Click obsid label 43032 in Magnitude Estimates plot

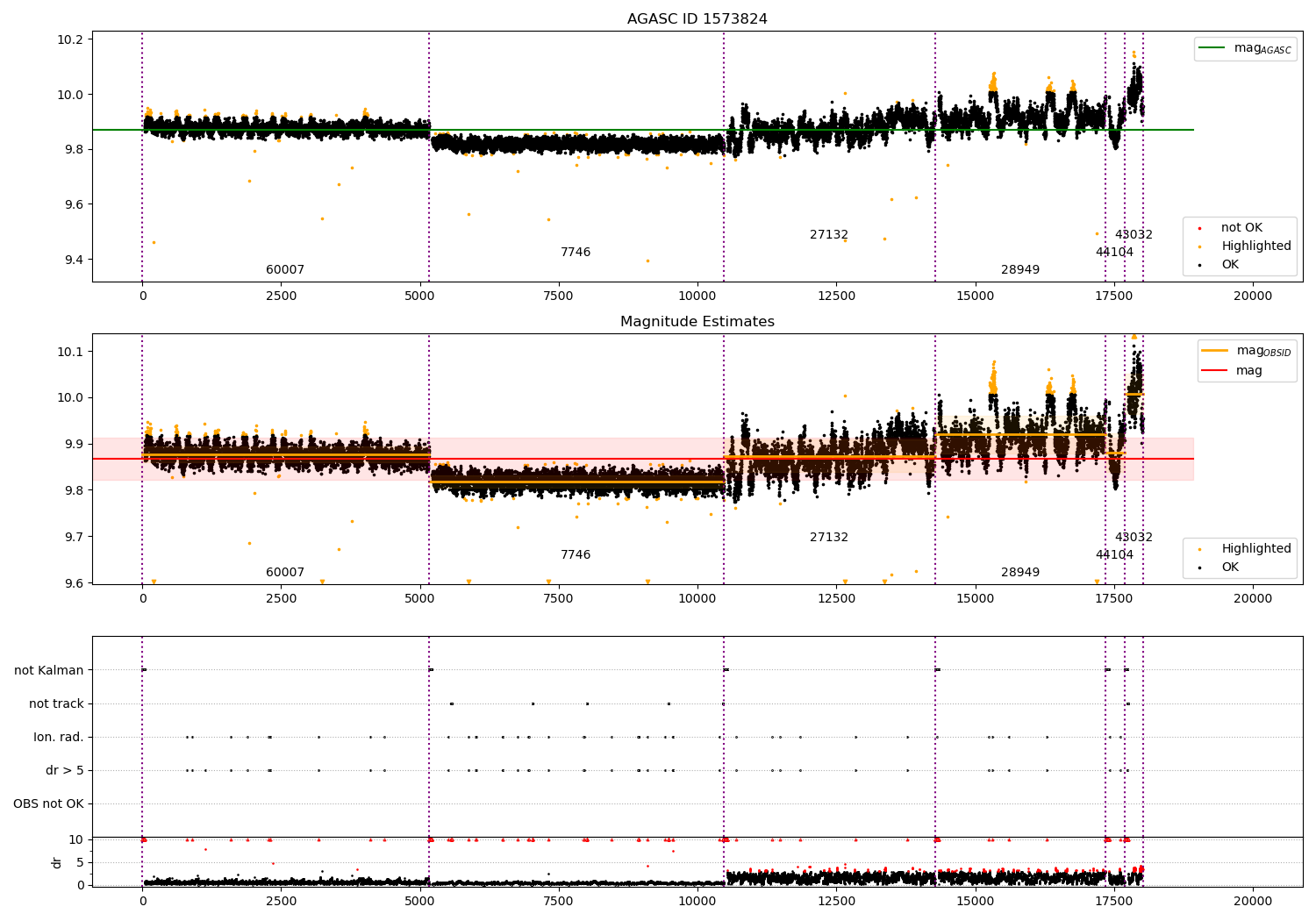coord(1134,538)
